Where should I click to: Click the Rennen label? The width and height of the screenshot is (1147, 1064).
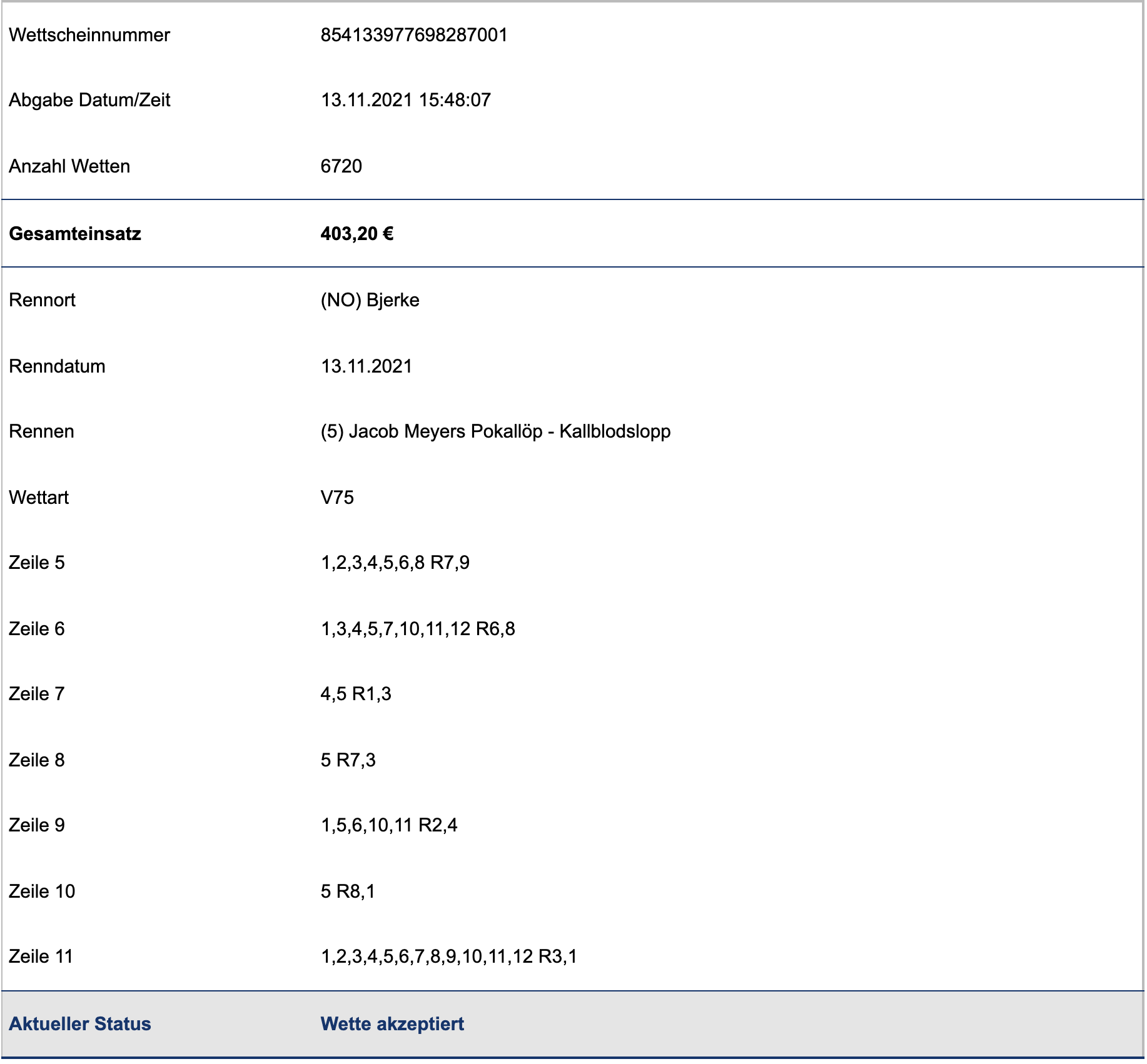[41, 431]
